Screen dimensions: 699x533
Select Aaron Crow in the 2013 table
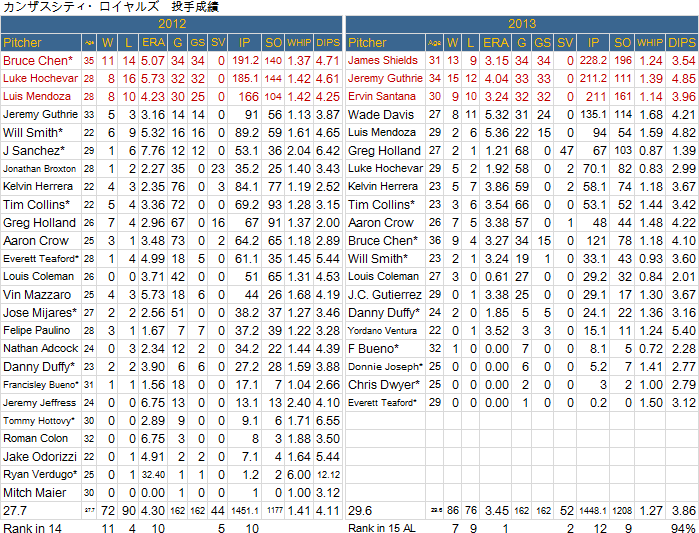[x=381, y=223]
